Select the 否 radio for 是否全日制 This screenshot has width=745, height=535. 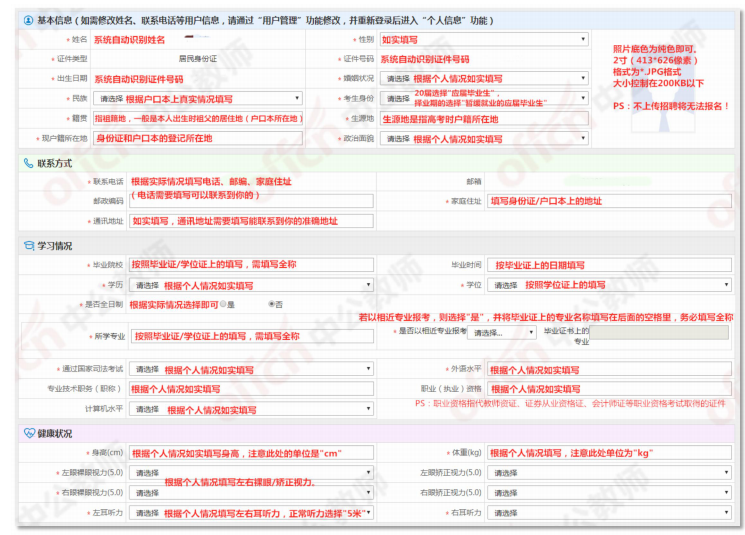[272, 304]
